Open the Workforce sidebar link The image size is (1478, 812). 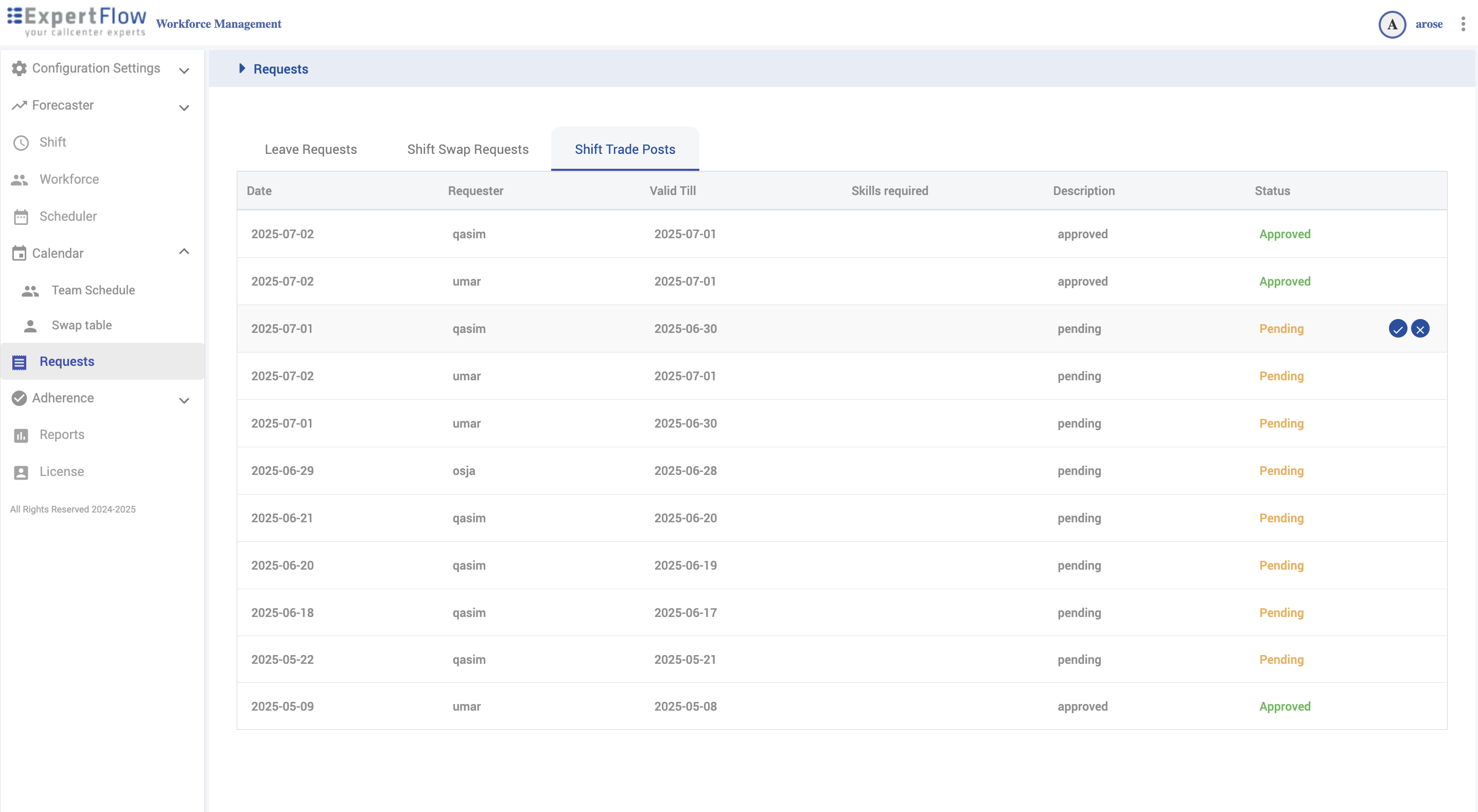pyautogui.click(x=69, y=180)
